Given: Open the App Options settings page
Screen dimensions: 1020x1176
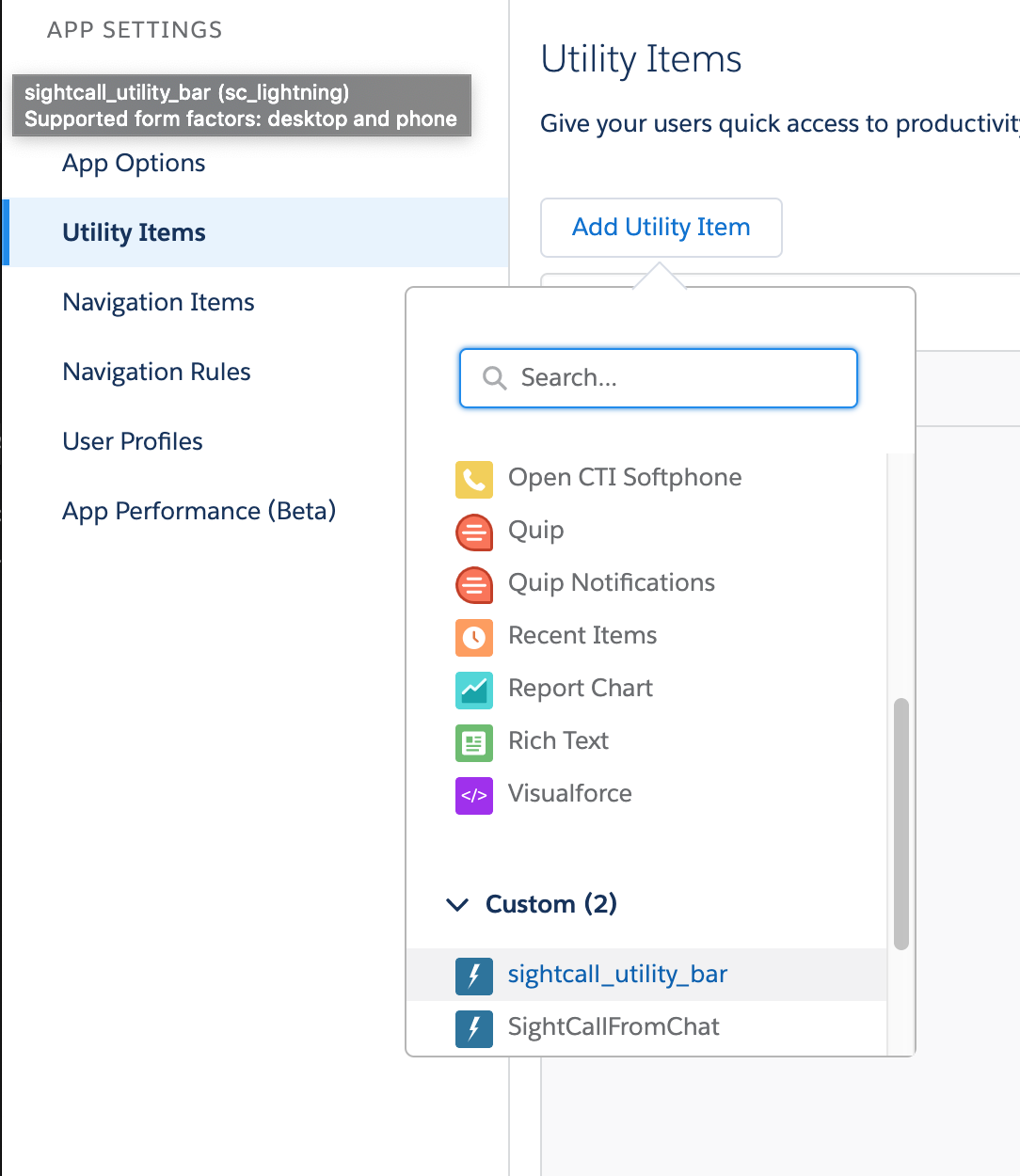Looking at the screenshot, I should 134,163.
